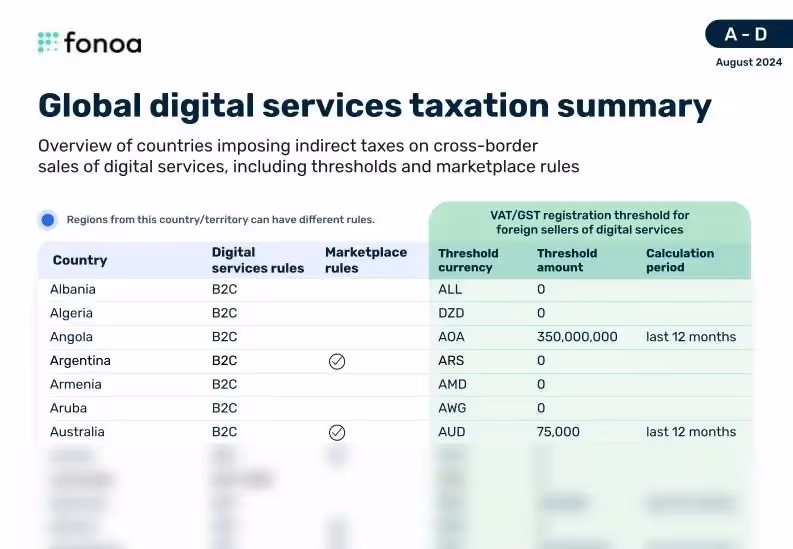Click the A - D section badge
The height and width of the screenshot is (549, 793).
(x=750, y=34)
